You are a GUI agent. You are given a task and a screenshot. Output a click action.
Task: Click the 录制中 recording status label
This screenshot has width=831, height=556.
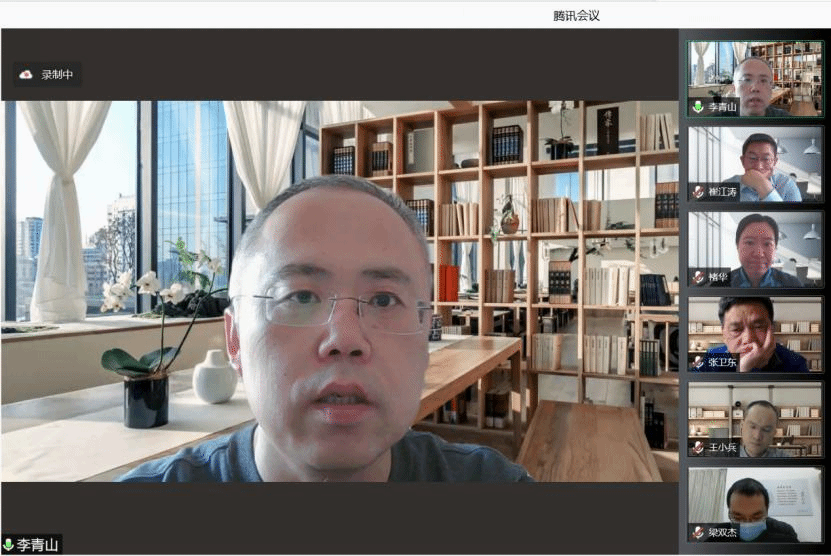coord(57,74)
